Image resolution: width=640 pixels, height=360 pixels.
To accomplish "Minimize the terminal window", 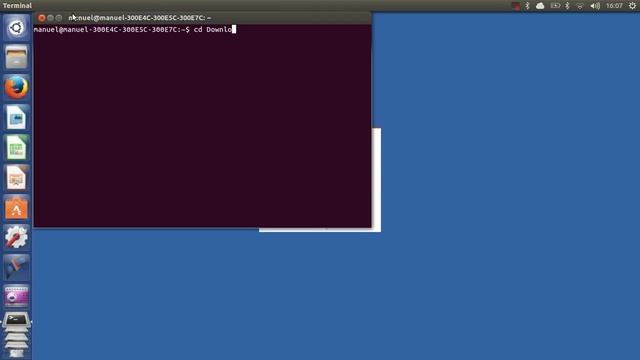I will point(50,18).
